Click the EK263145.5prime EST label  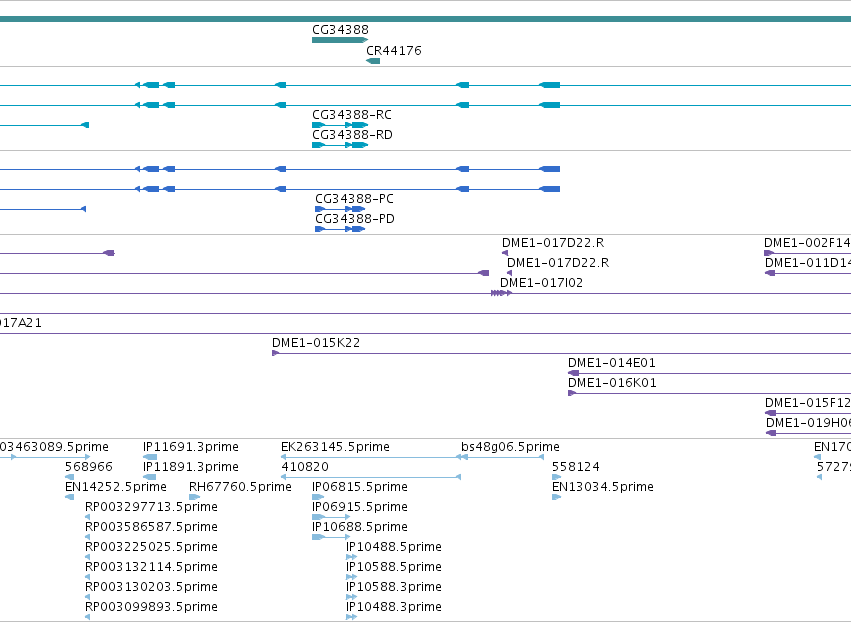coord(335,447)
